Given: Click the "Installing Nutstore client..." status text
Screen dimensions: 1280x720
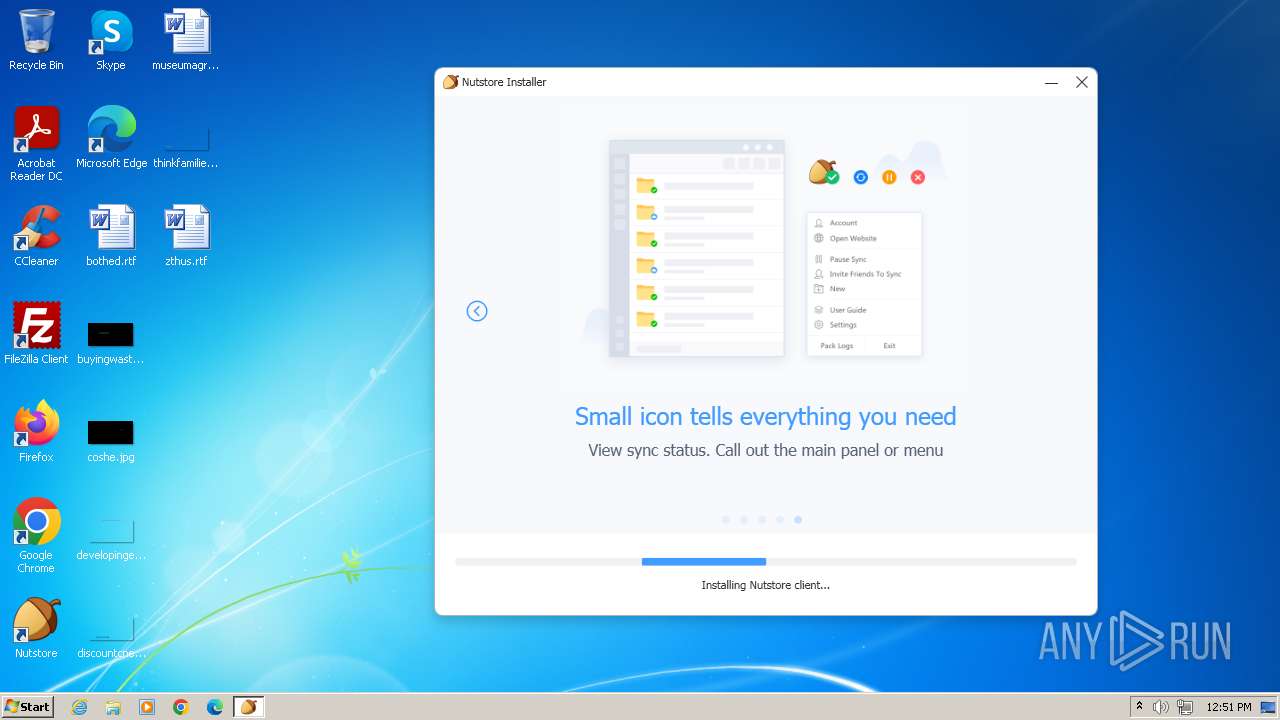Looking at the screenshot, I should click(x=766, y=585).
